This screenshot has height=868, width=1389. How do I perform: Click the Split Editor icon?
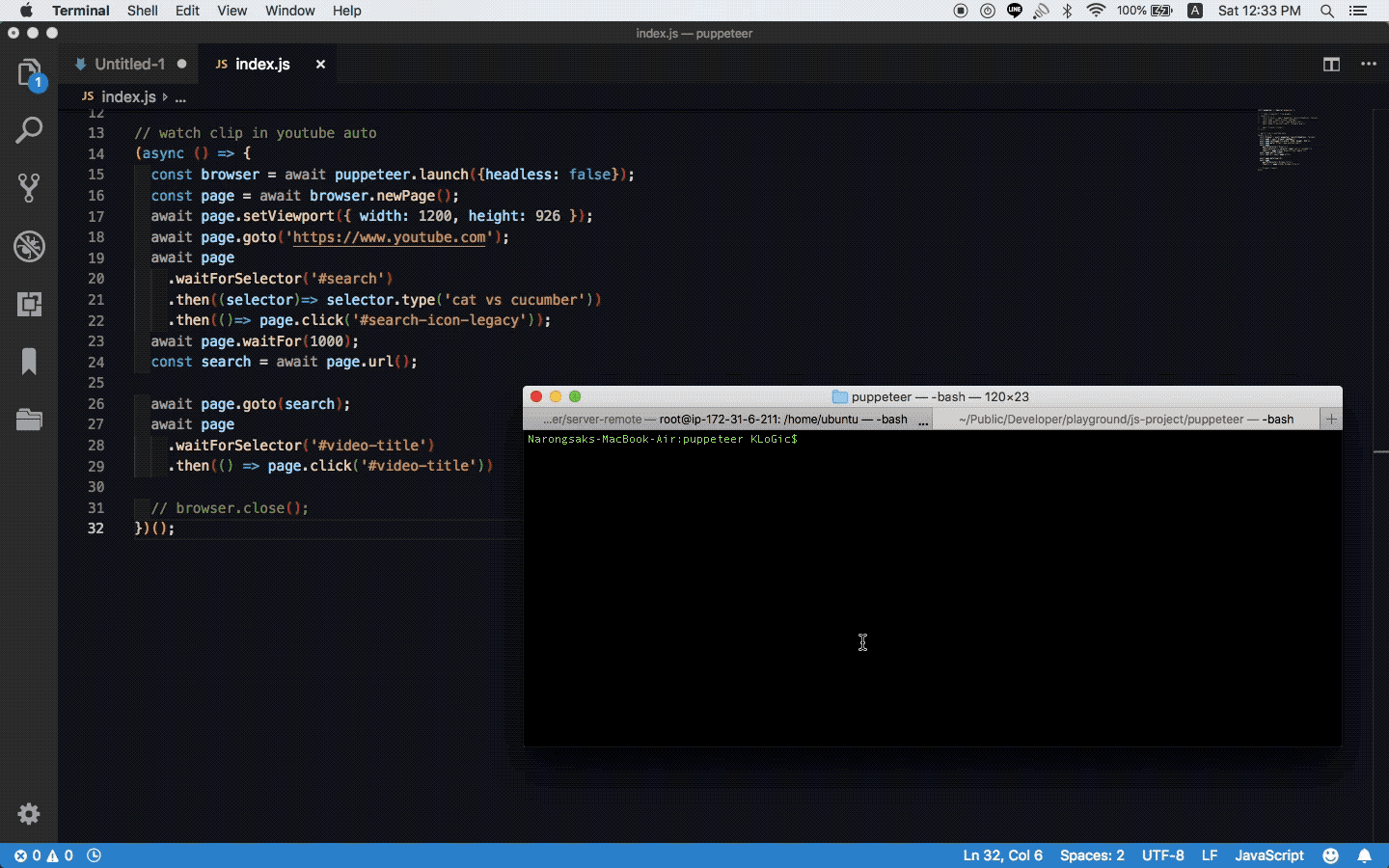coord(1332,65)
